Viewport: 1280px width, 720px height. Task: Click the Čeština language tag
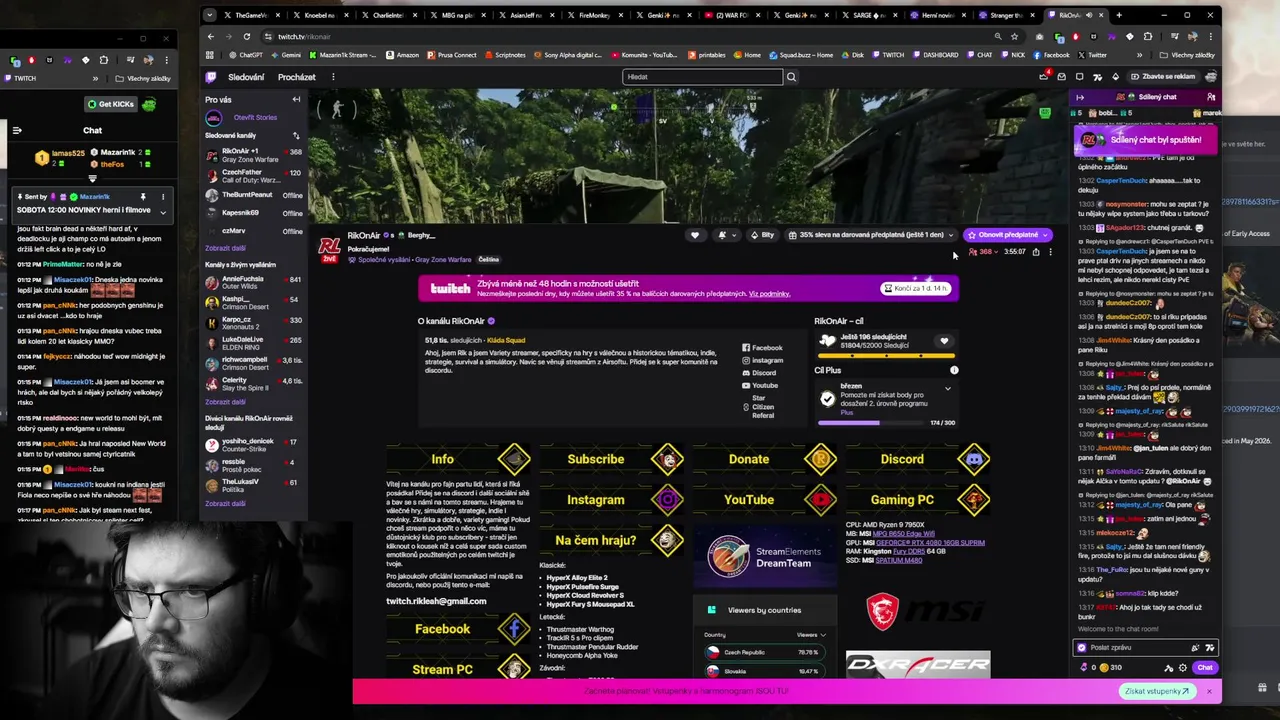[488, 260]
